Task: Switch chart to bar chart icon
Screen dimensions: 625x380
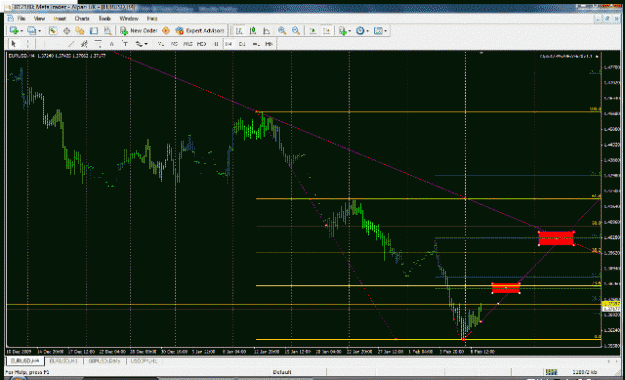Action: click(239, 30)
